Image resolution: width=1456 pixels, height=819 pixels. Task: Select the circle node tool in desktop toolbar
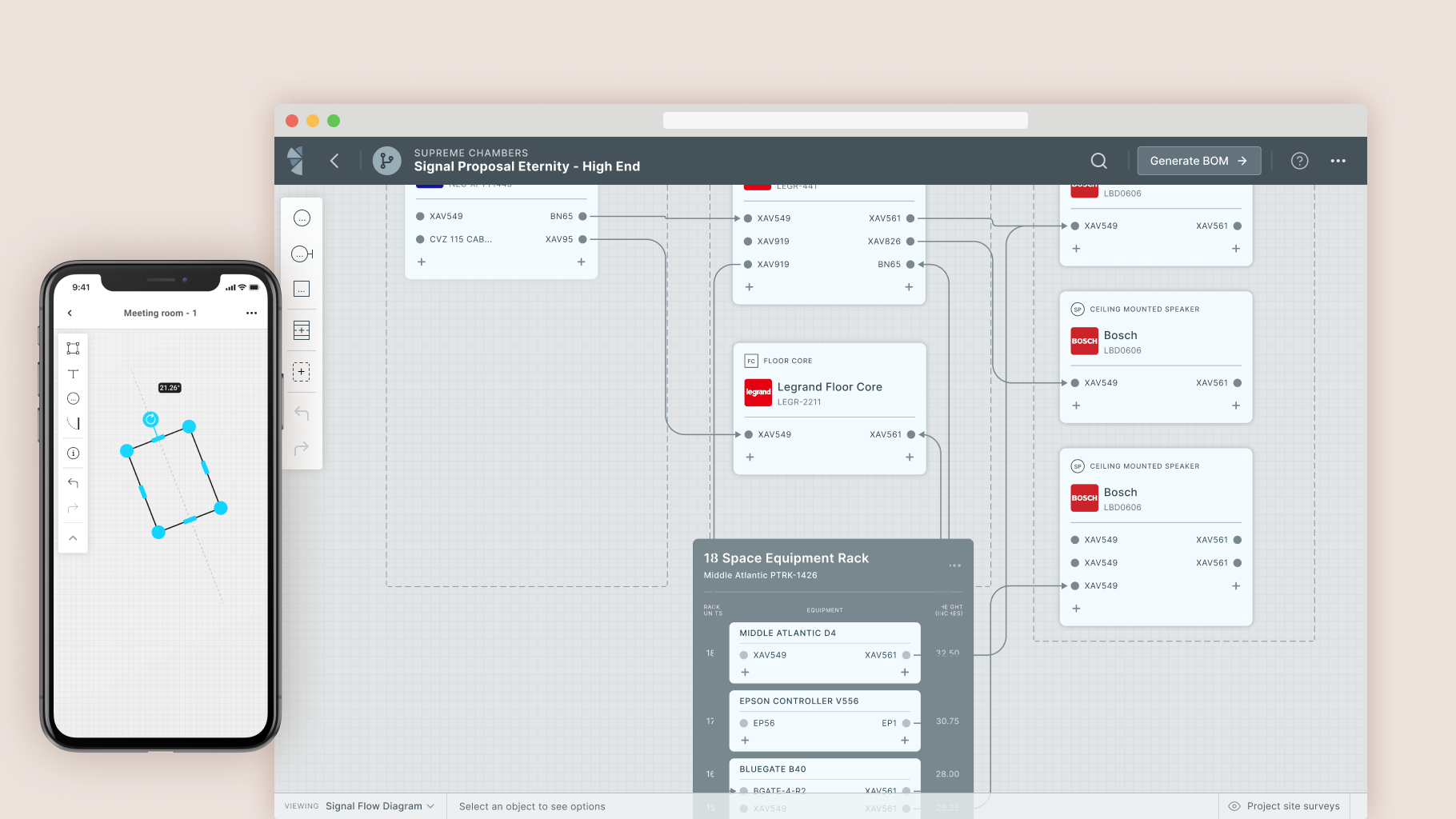[x=302, y=218]
